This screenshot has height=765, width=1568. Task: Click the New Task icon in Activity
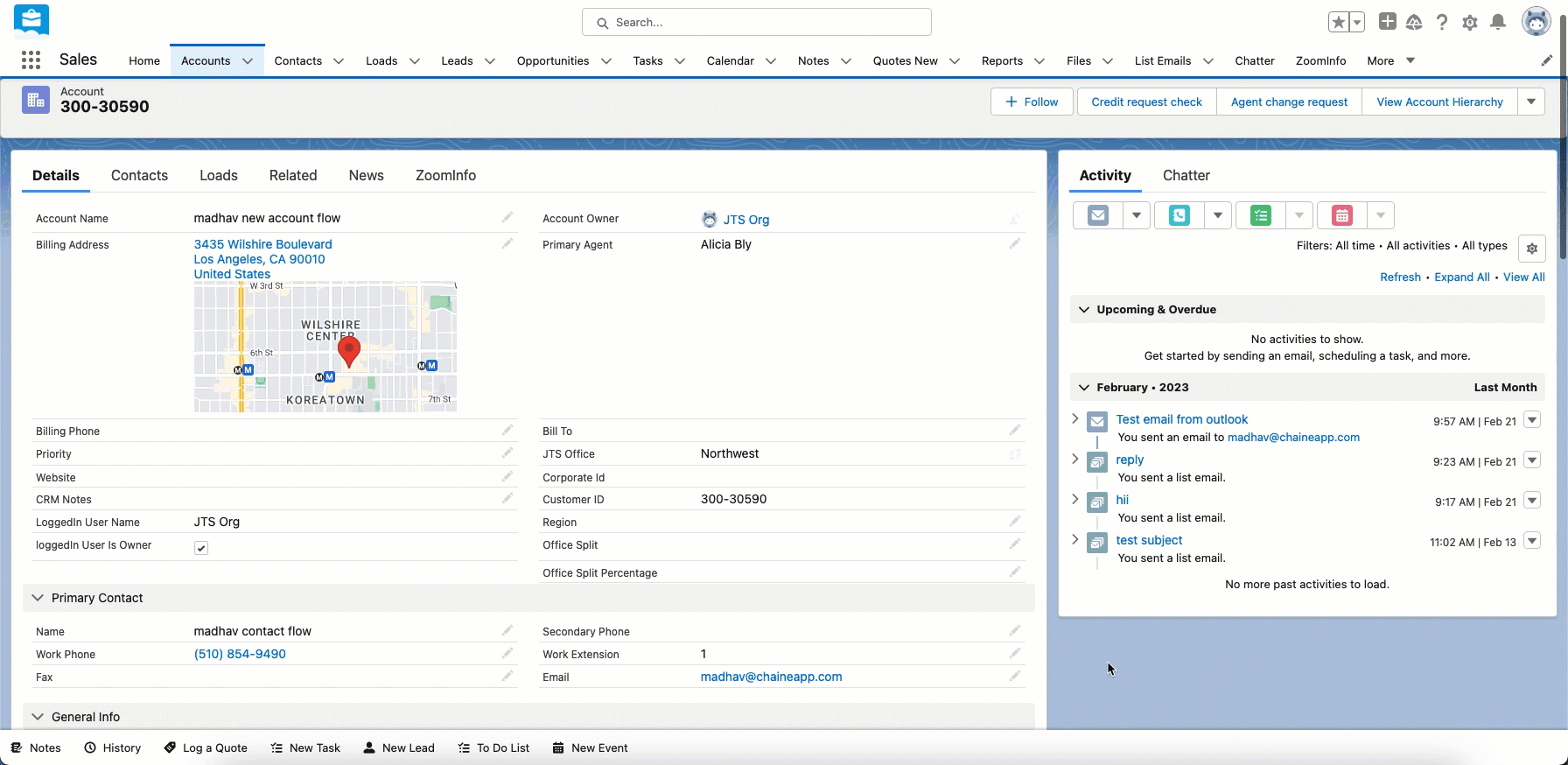coord(1261,215)
